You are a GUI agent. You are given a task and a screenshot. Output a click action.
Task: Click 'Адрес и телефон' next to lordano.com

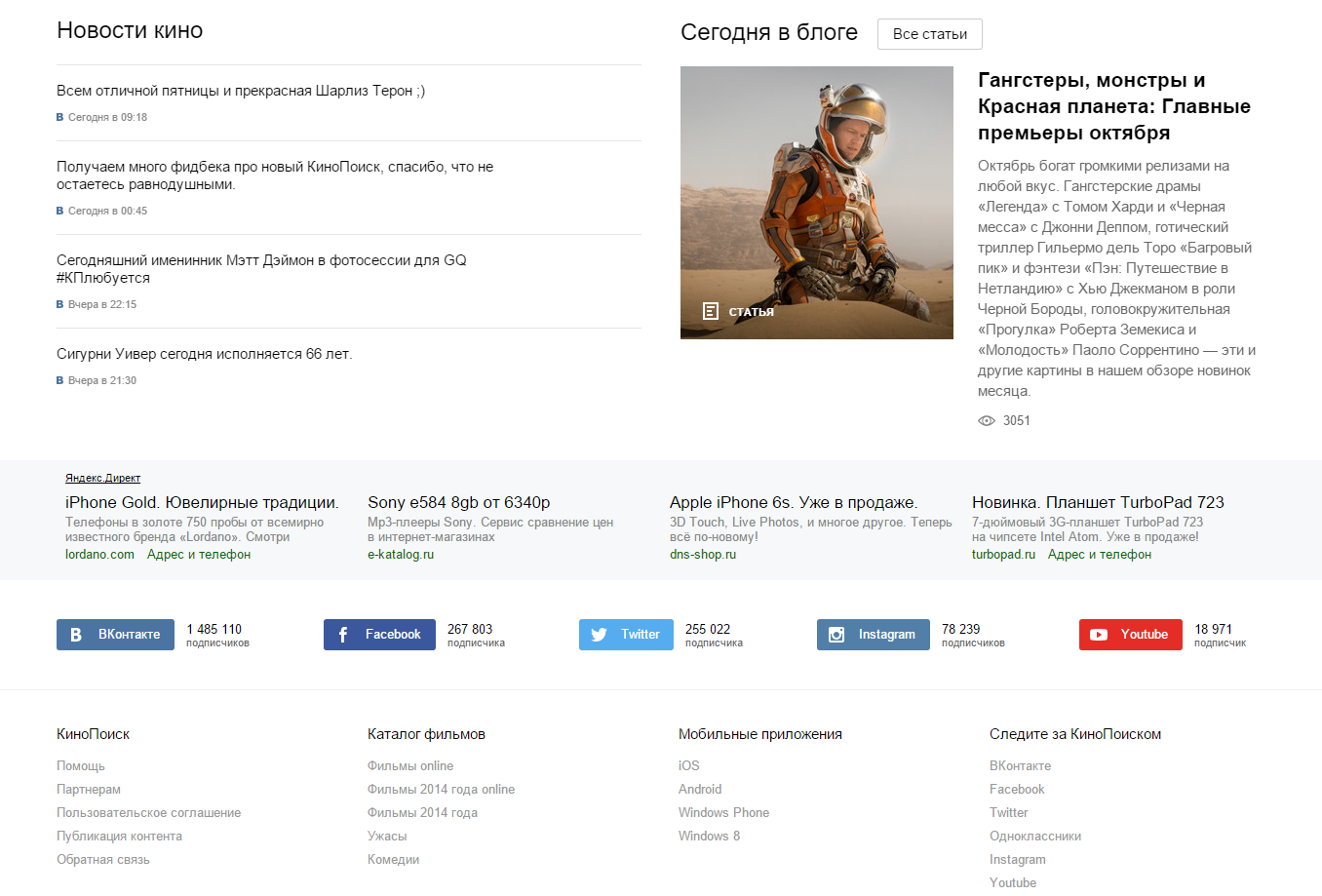199,555
